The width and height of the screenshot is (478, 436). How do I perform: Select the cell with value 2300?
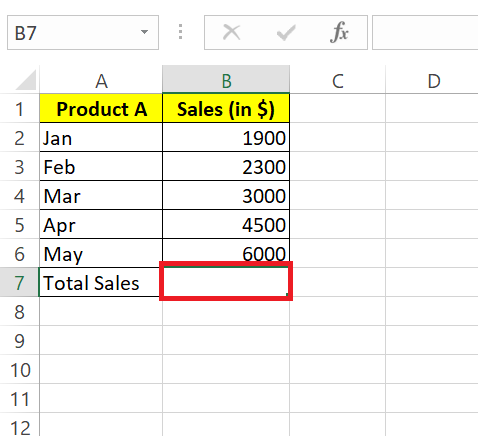pos(226,166)
